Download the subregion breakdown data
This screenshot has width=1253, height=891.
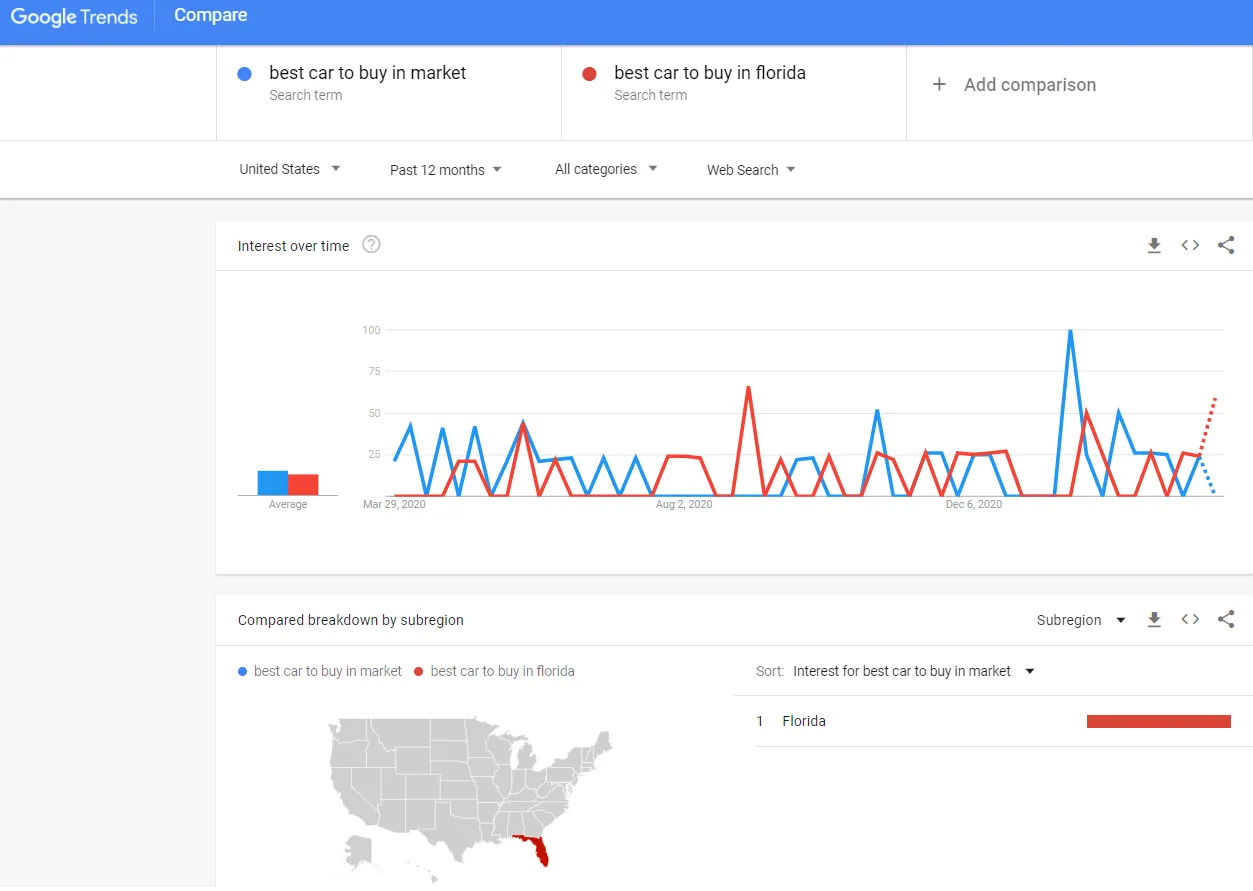coord(1154,620)
